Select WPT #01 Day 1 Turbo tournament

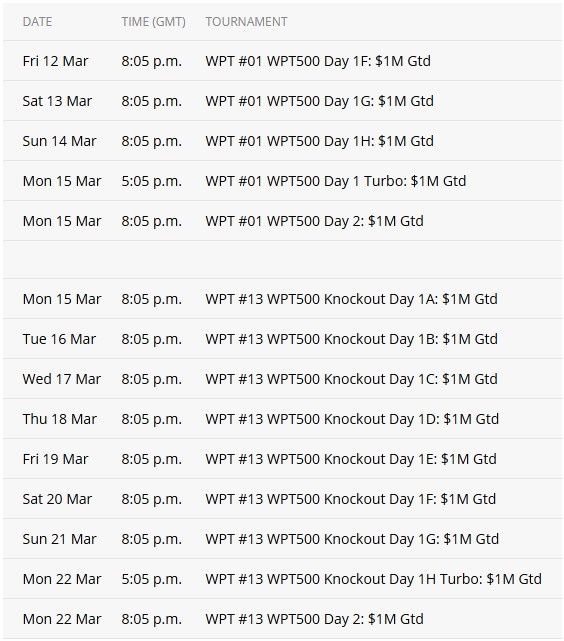pos(336,181)
